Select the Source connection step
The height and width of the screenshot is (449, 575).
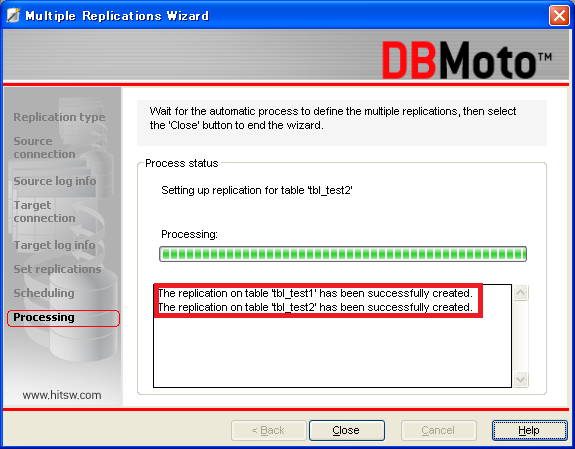pos(44,147)
